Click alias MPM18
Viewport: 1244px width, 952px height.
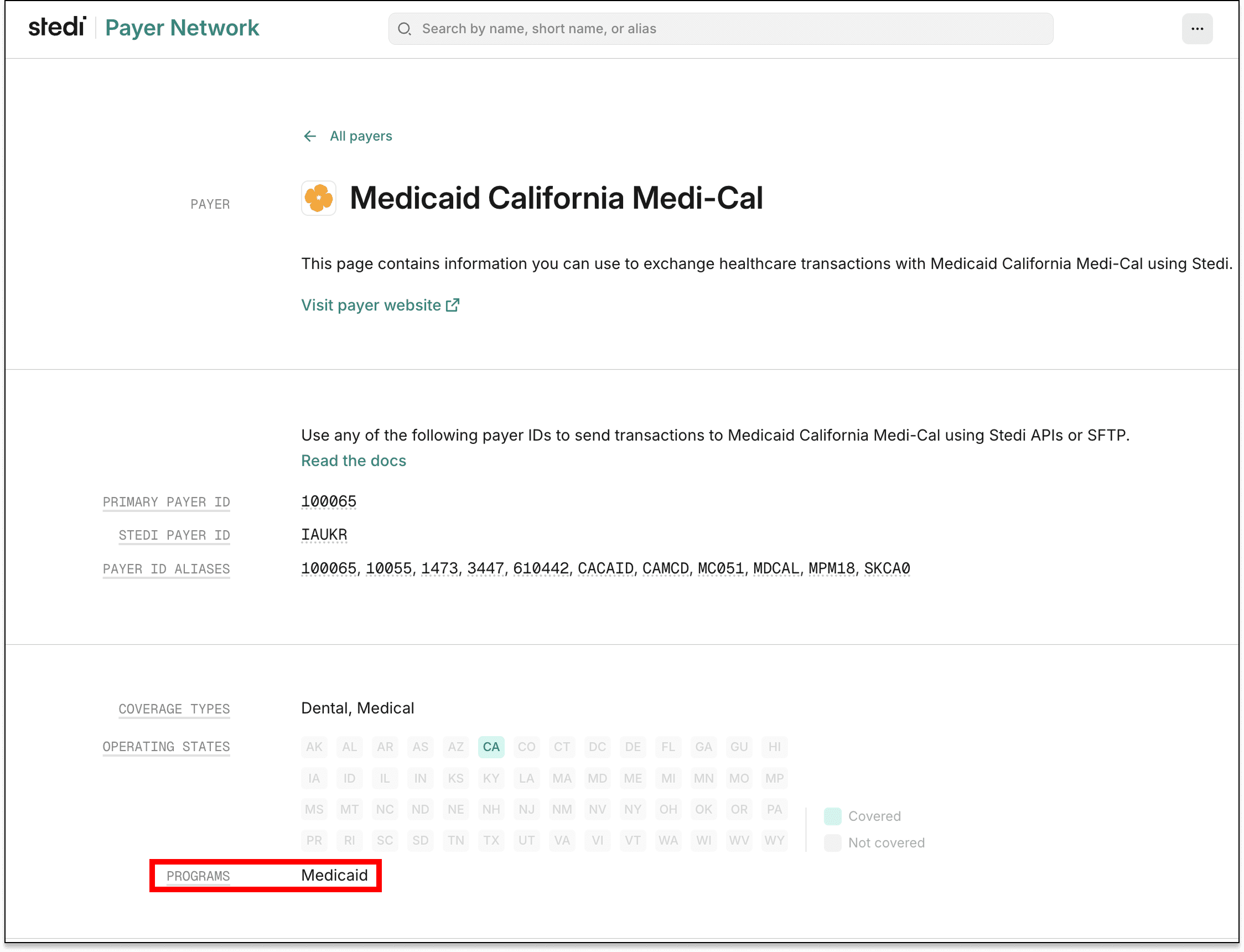click(832, 568)
